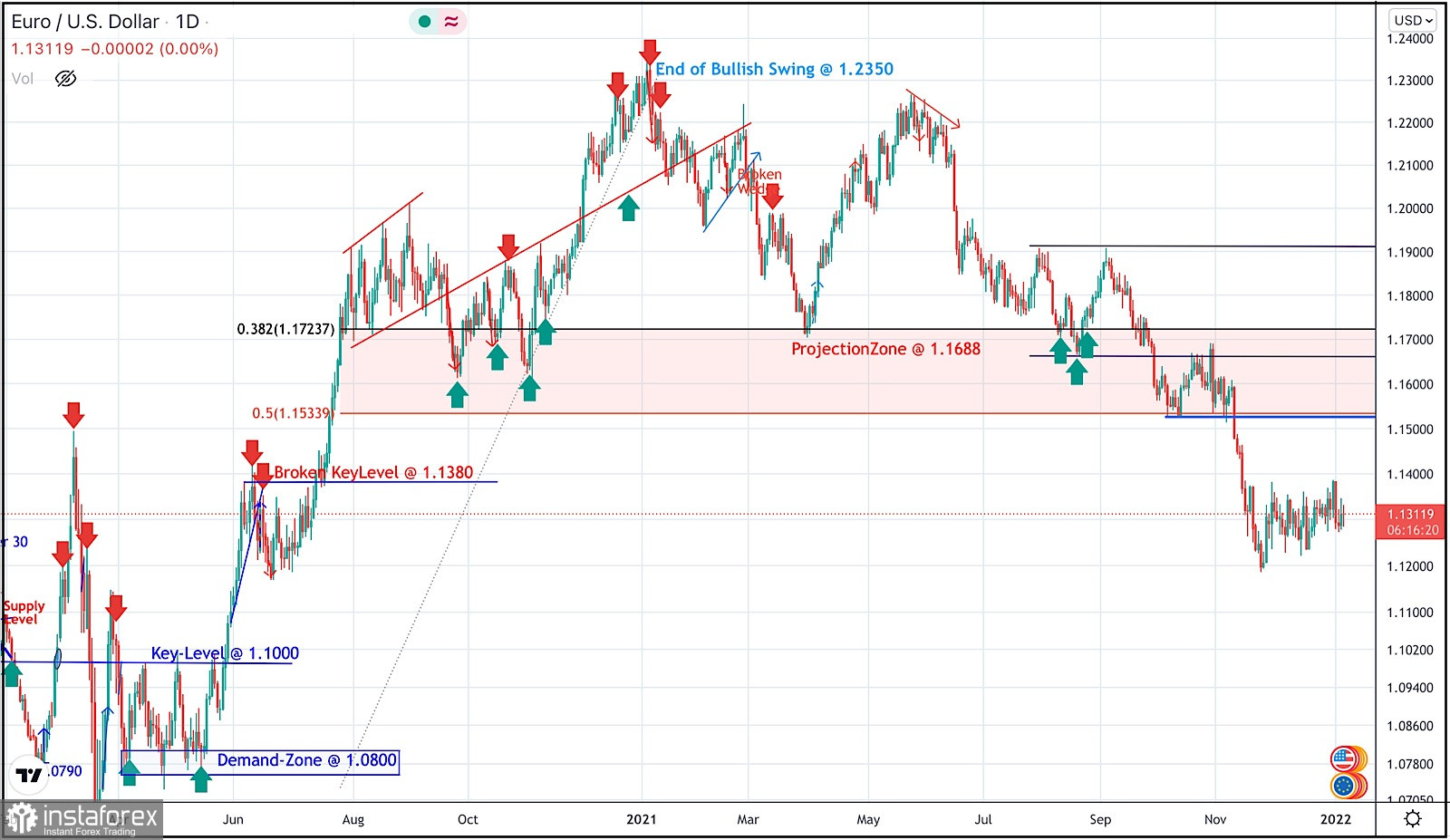
Task: Select 'Demand-Zone @ 1.0800' box label
Action: (x=306, y=760)
